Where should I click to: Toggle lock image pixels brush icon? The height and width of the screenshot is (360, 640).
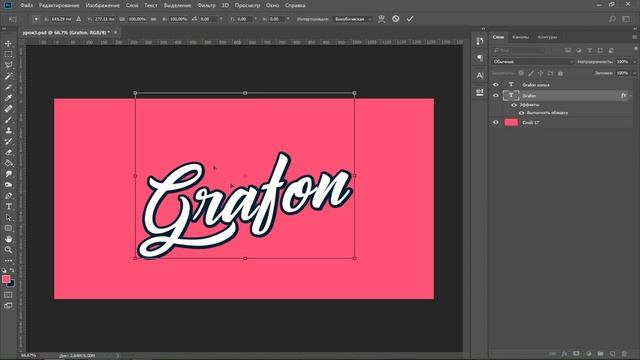[531, 73]
